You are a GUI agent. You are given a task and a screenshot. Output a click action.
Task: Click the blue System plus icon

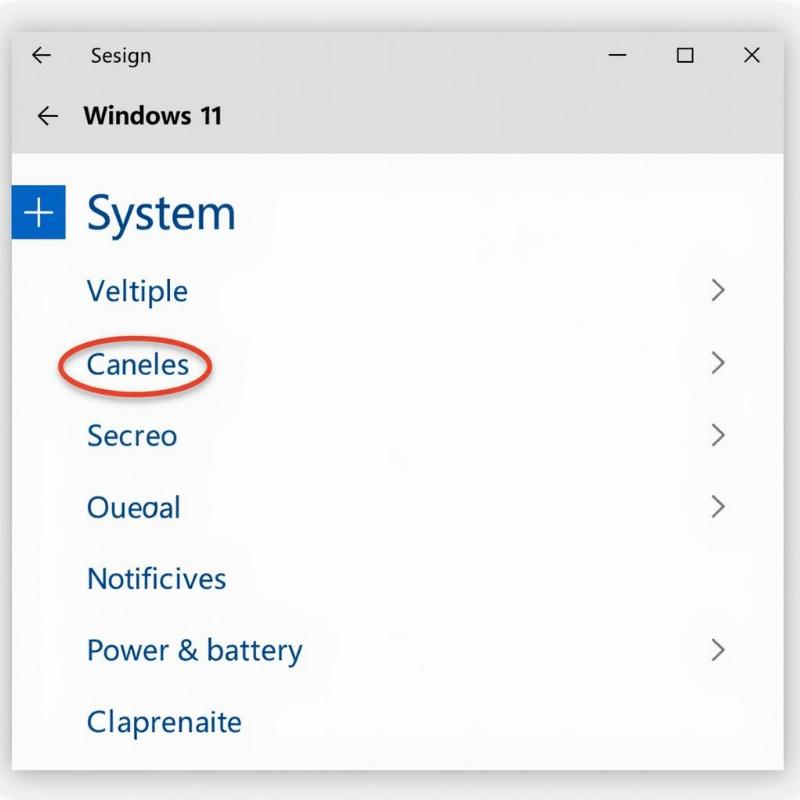(38, 210)
